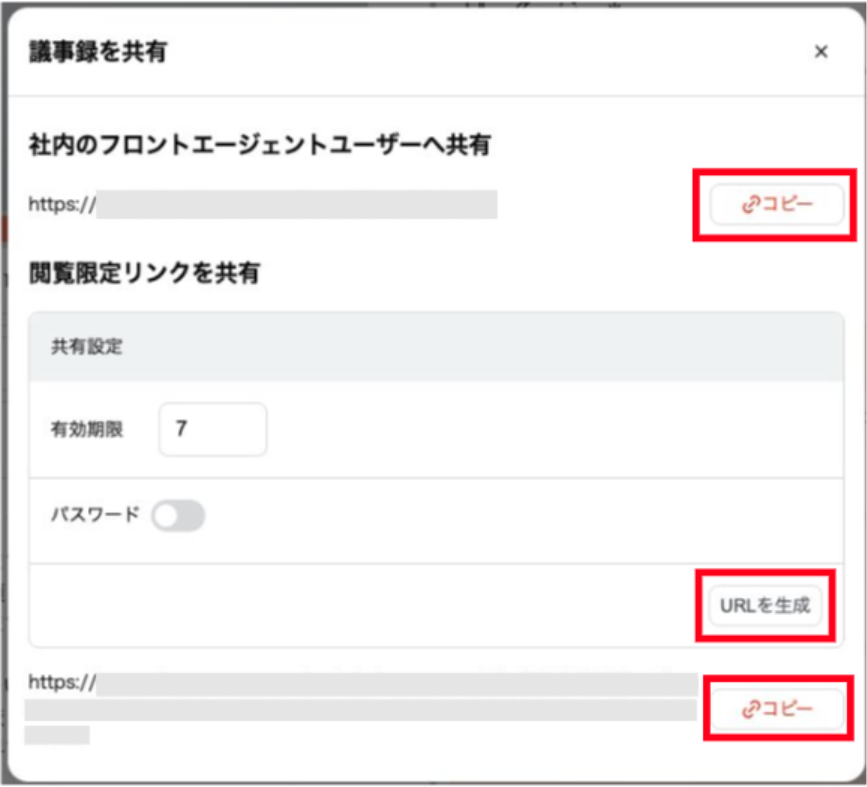Screen dimensions: 867x787
Task: Click the link icon on the upper コピー button
Action: pos(750,205)
